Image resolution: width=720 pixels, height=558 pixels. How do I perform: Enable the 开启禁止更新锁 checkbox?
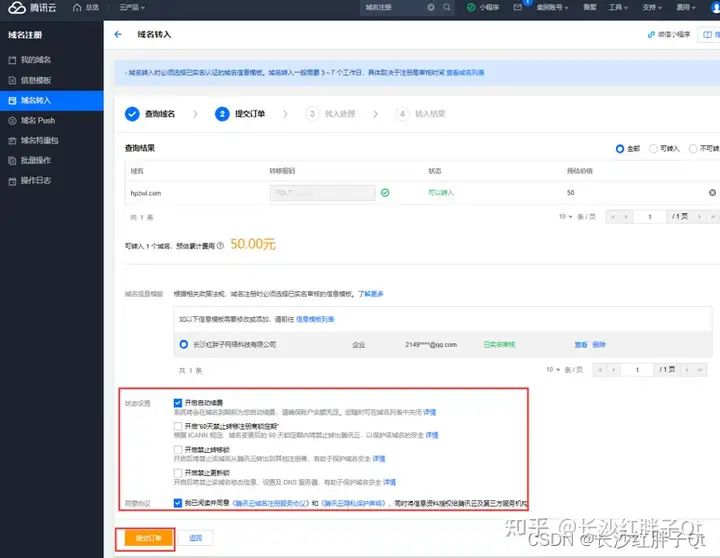pyautogui.click(x=178, y=473)
